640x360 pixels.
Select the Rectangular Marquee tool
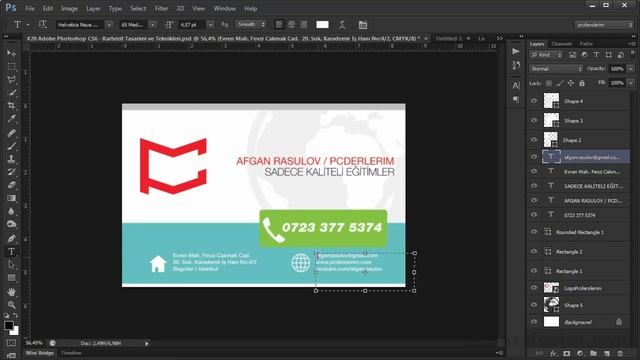click(11, 66)
